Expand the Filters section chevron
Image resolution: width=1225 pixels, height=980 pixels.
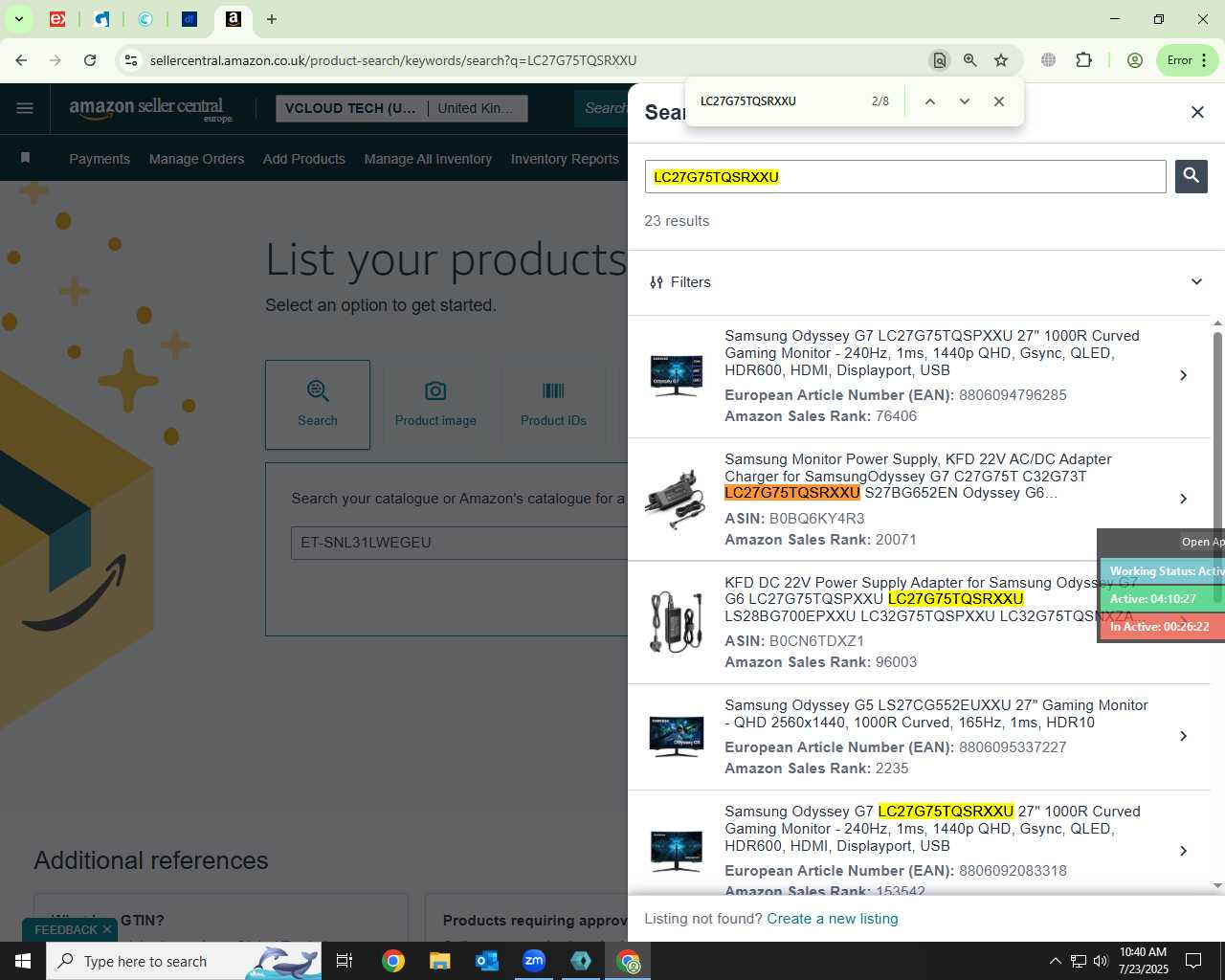point(1196,281)
